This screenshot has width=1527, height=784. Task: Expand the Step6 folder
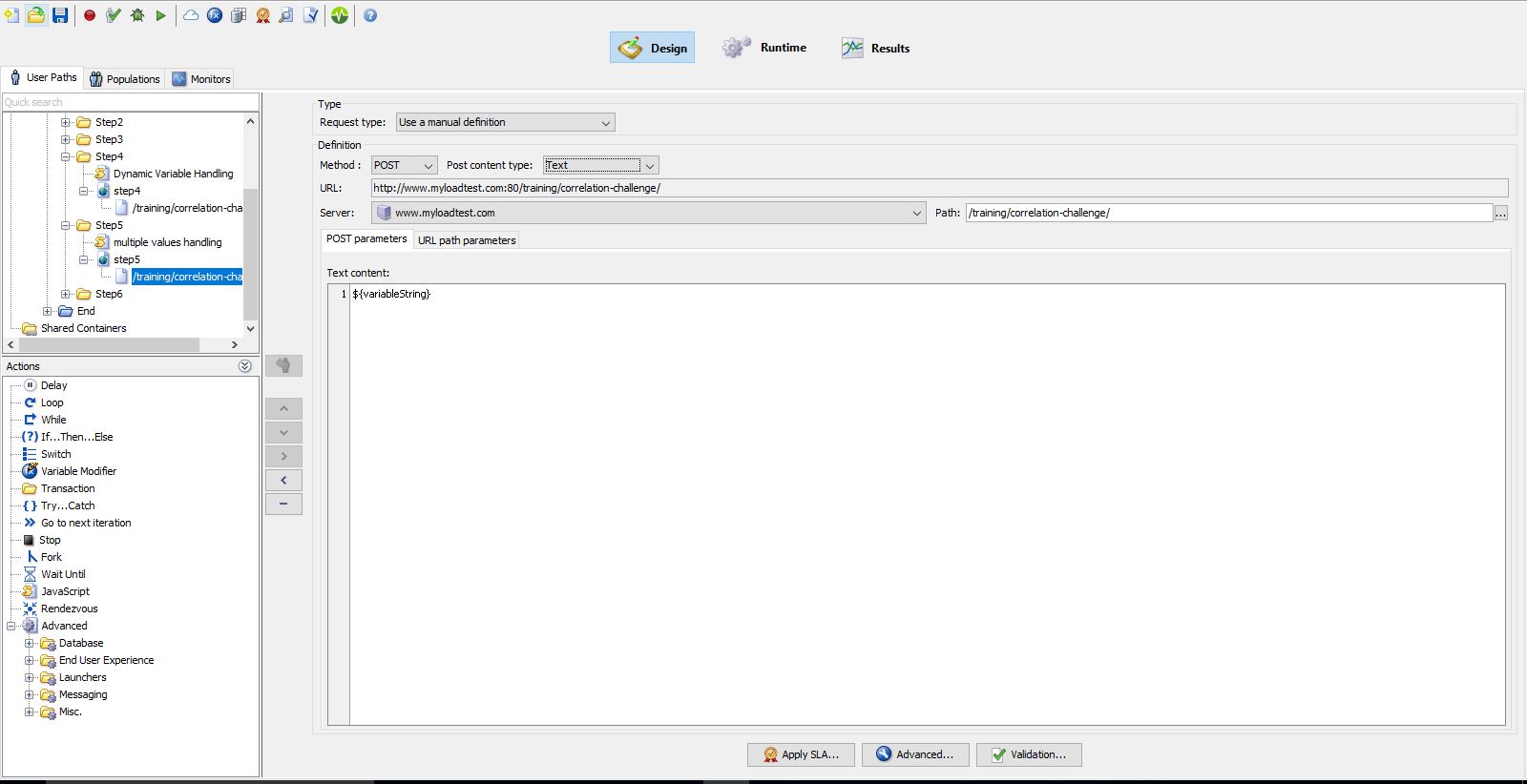tap(66, 294)
